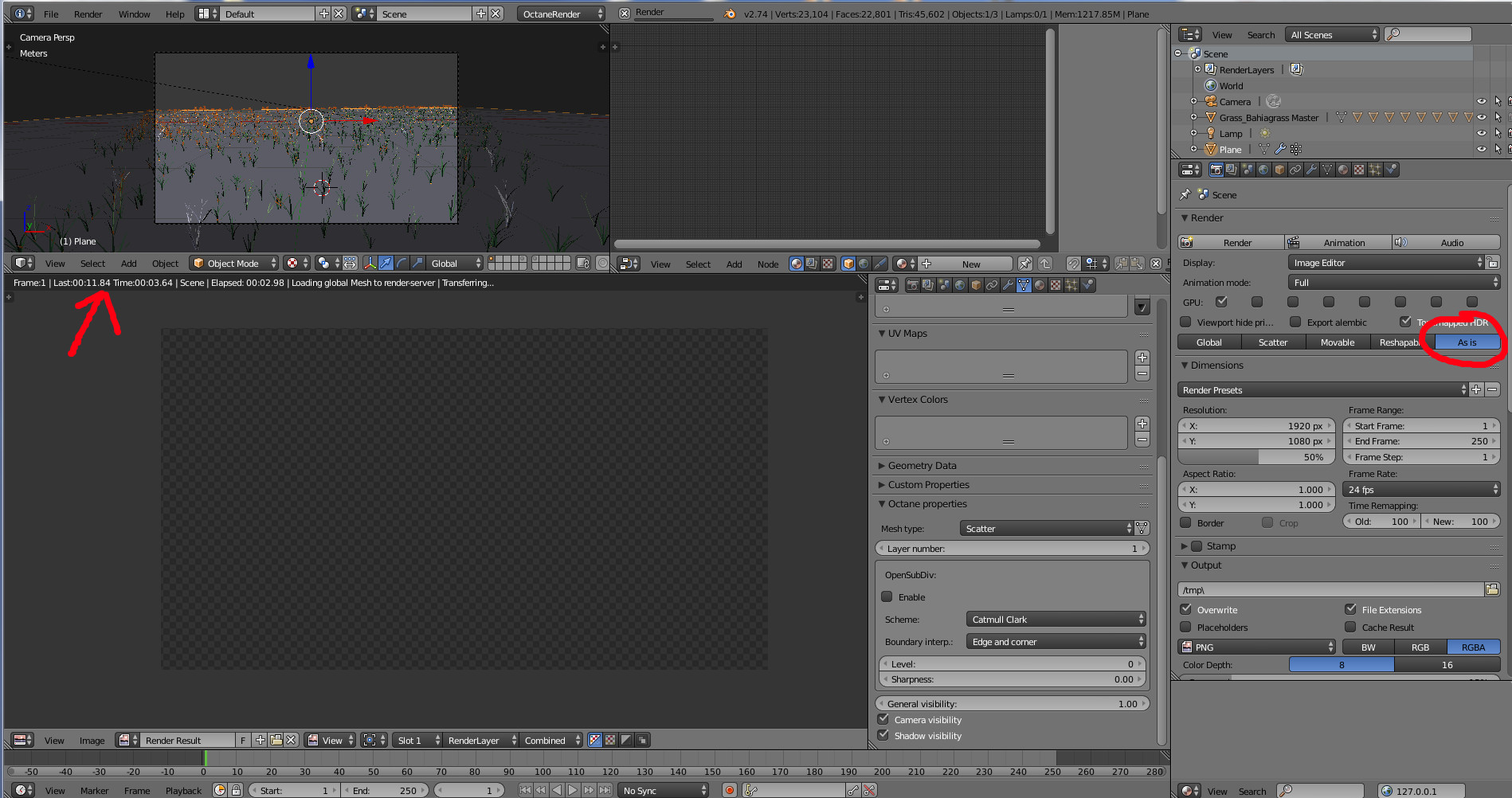Viewport: 1512px width, 798px height.
Task: Click the lock icon beside Image Editor display
Action: pyautogui.click(x=1493, y=263)
